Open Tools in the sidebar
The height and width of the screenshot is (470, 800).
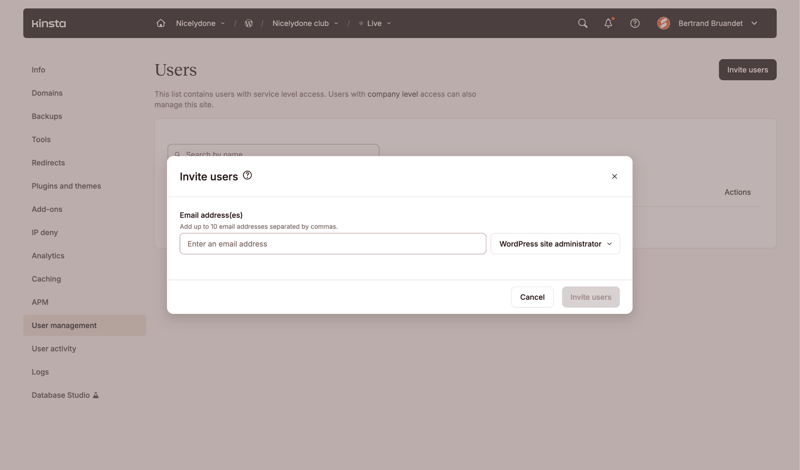tap(41, 139)
